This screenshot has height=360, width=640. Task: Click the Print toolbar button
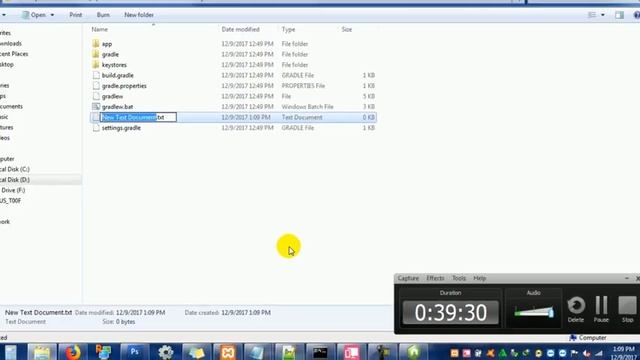click(76, 15)
